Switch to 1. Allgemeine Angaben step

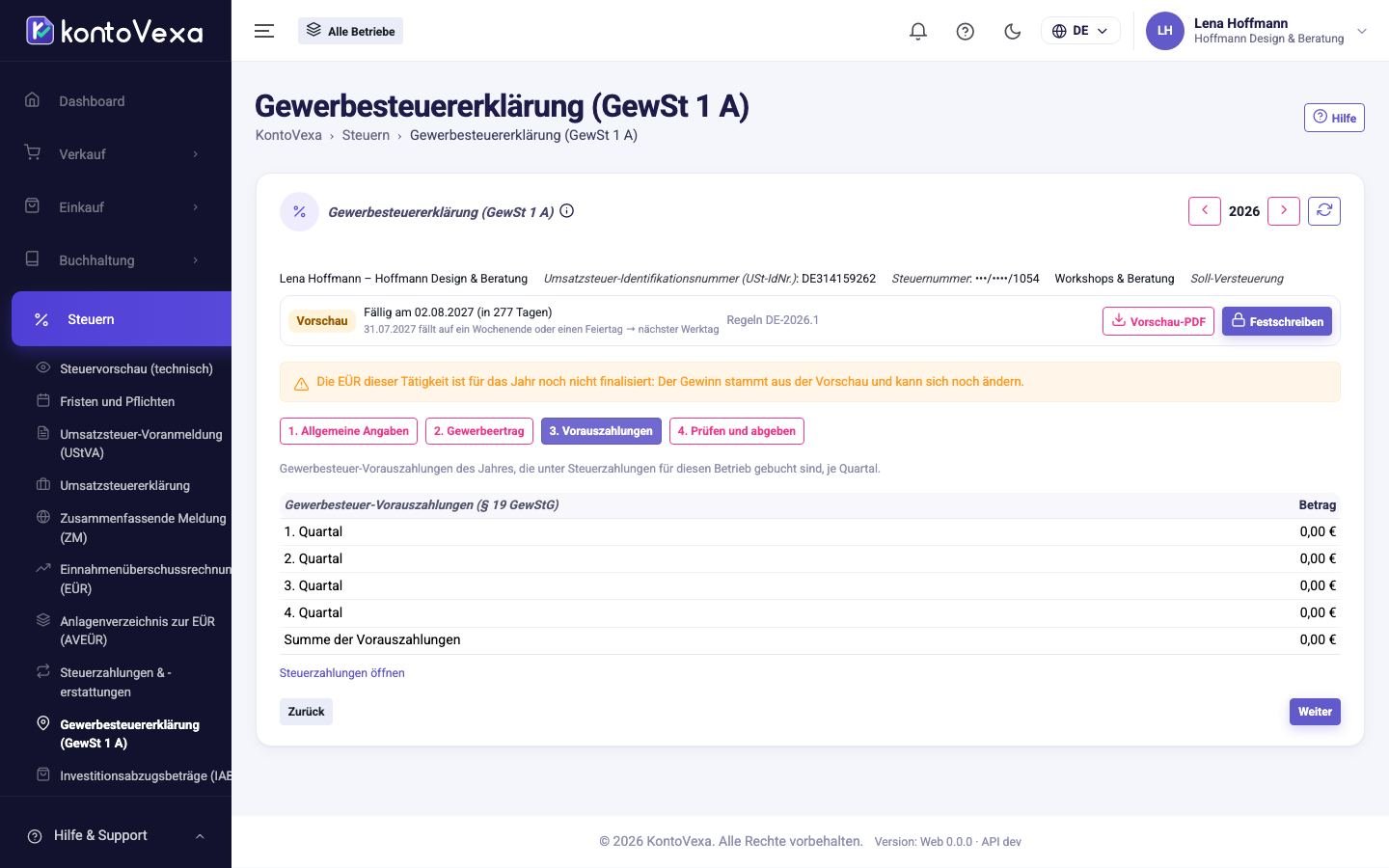tap(348, 431)
